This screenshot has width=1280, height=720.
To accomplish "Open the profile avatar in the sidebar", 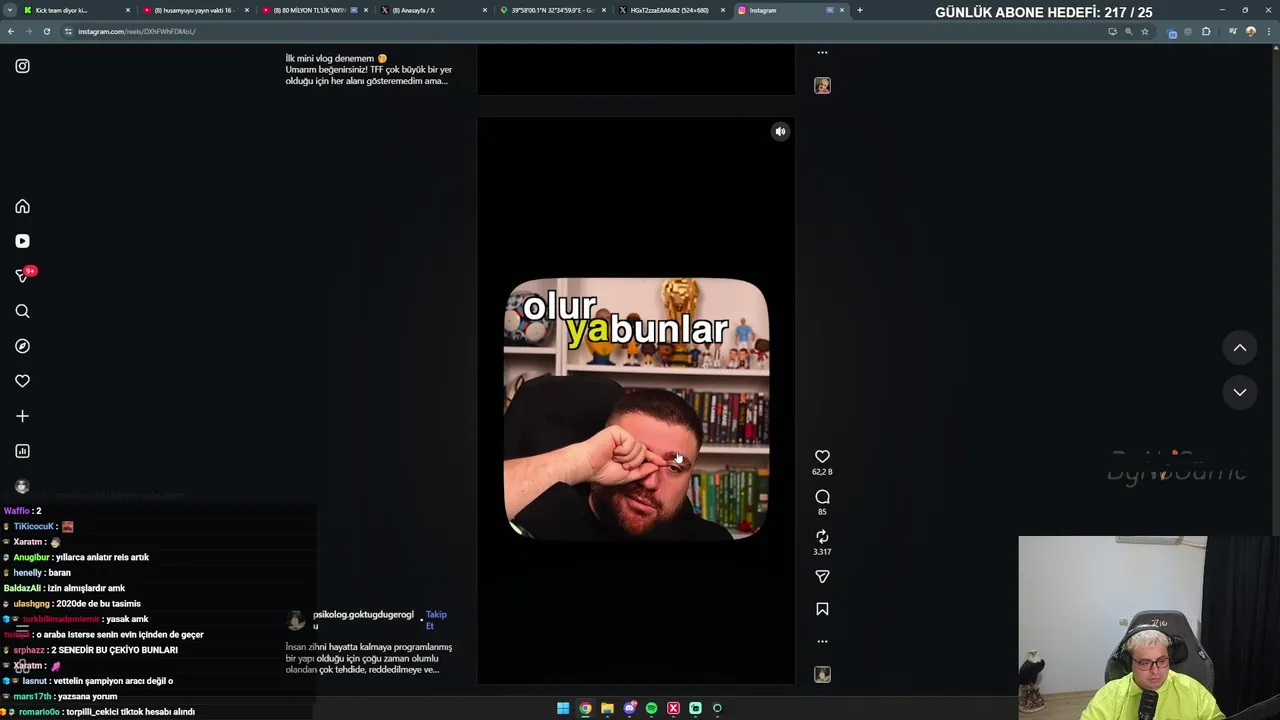I will pyautogui.click(x=22, y=487).
